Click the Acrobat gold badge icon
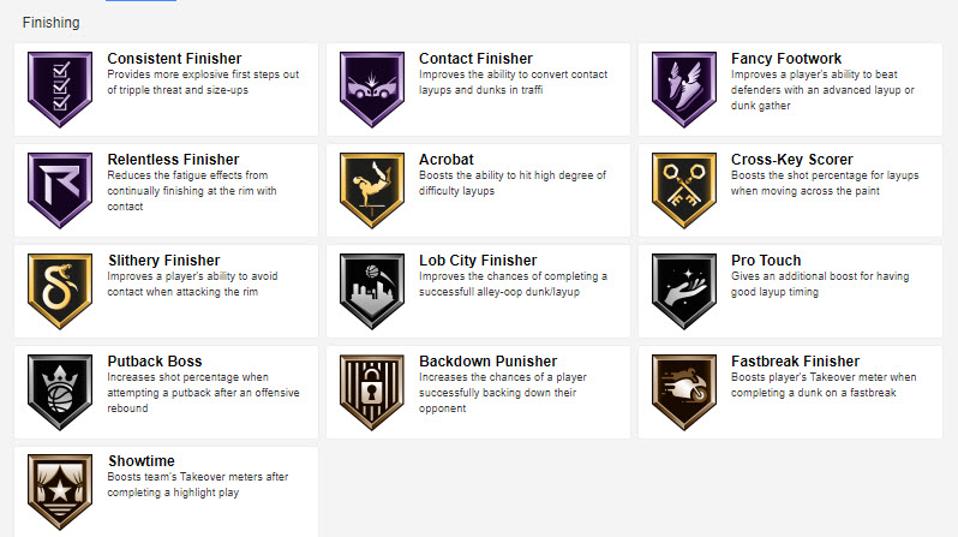Screen dimensions: 958x537 pyautogui.click(x=372, y=190)
